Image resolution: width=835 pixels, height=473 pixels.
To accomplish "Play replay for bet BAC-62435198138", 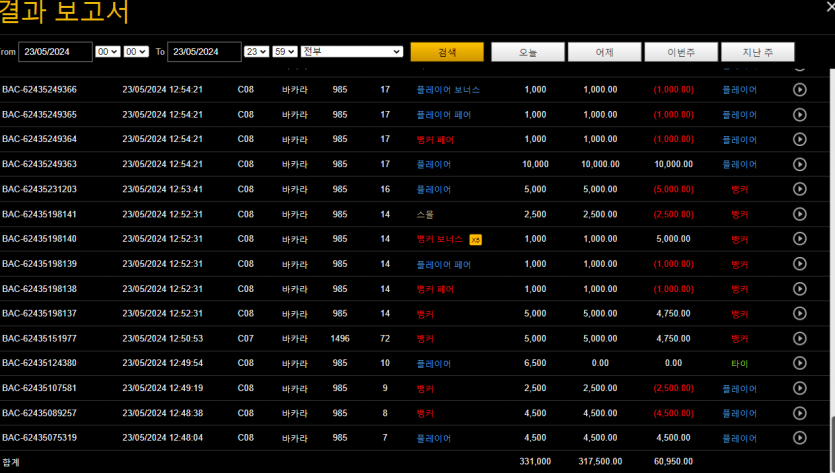I will (799, 289).
